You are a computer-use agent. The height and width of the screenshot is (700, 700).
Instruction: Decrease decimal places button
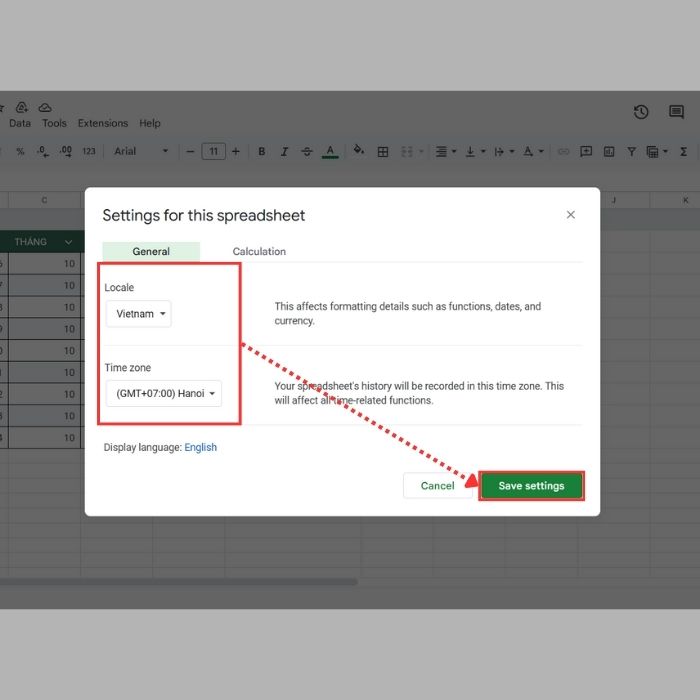pyautogui.click(x=42, y=151)
